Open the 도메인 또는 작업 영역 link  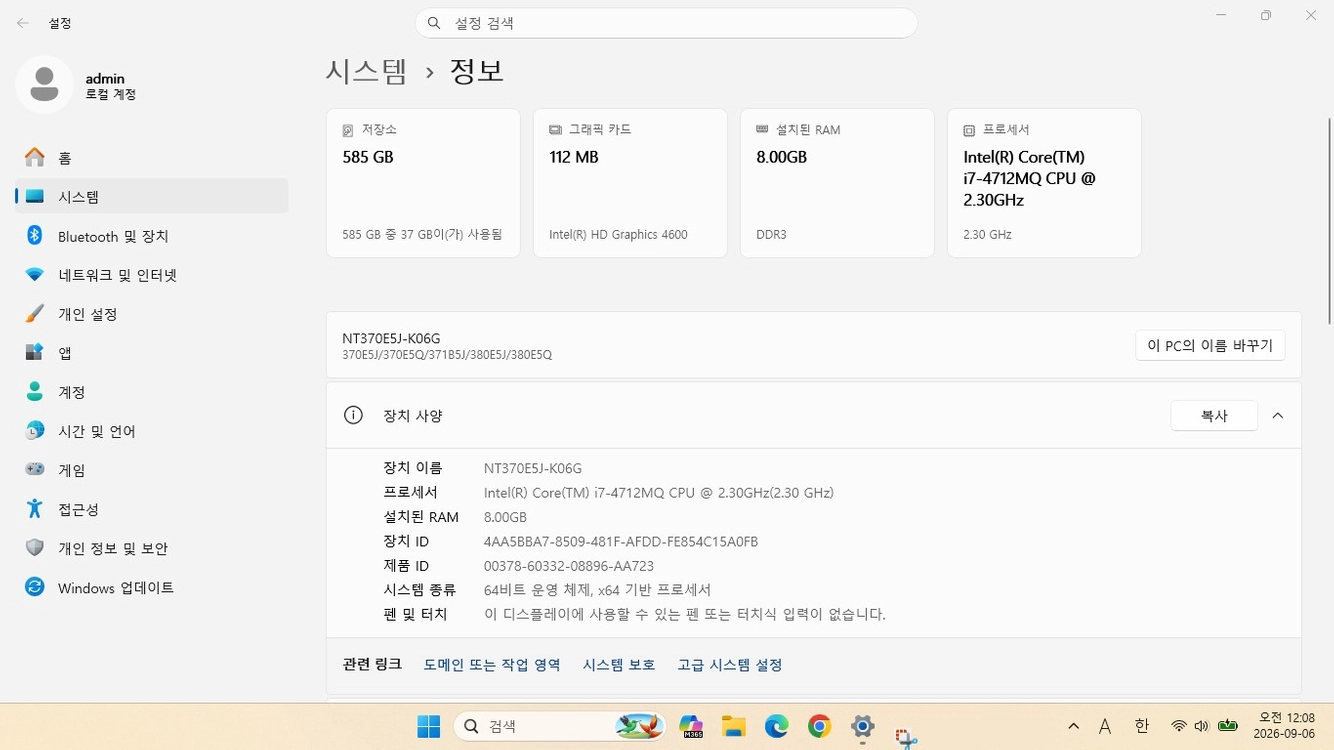click(x=492, y=665)
